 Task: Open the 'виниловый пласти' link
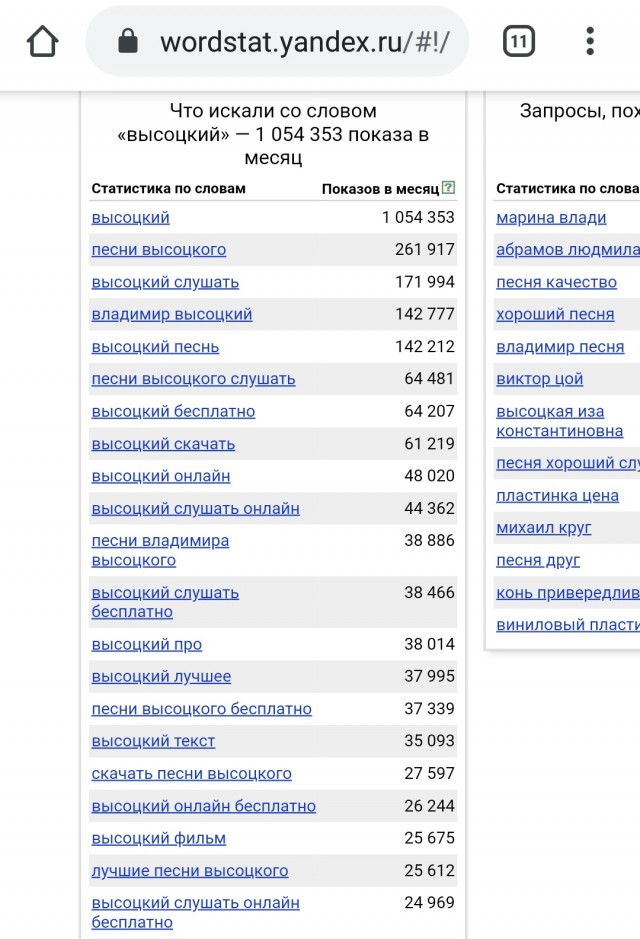(x=568, y=625)
